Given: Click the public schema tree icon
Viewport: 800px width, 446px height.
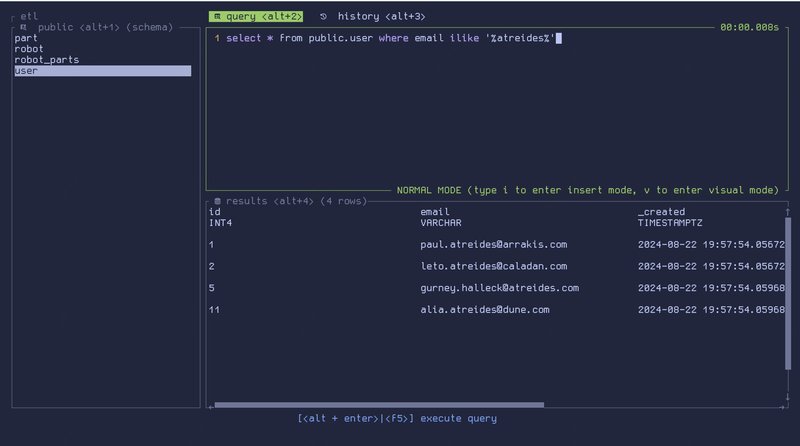Looking at the screenshot, I should coord(23,27).
